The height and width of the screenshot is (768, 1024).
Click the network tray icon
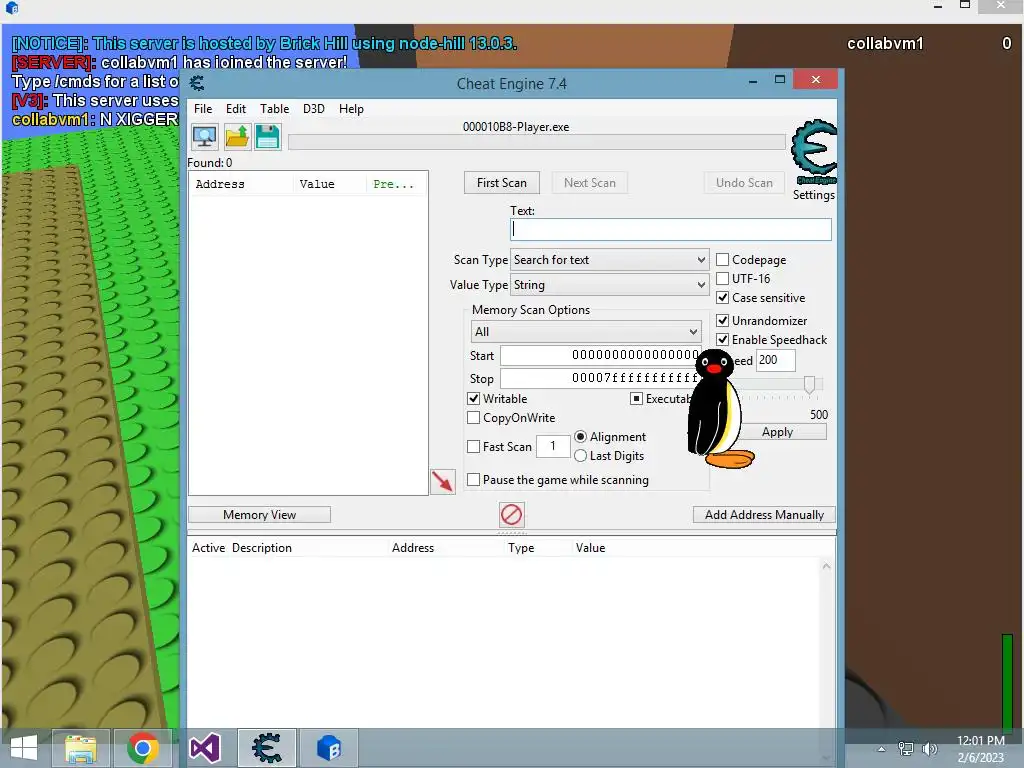click(906, 749)
